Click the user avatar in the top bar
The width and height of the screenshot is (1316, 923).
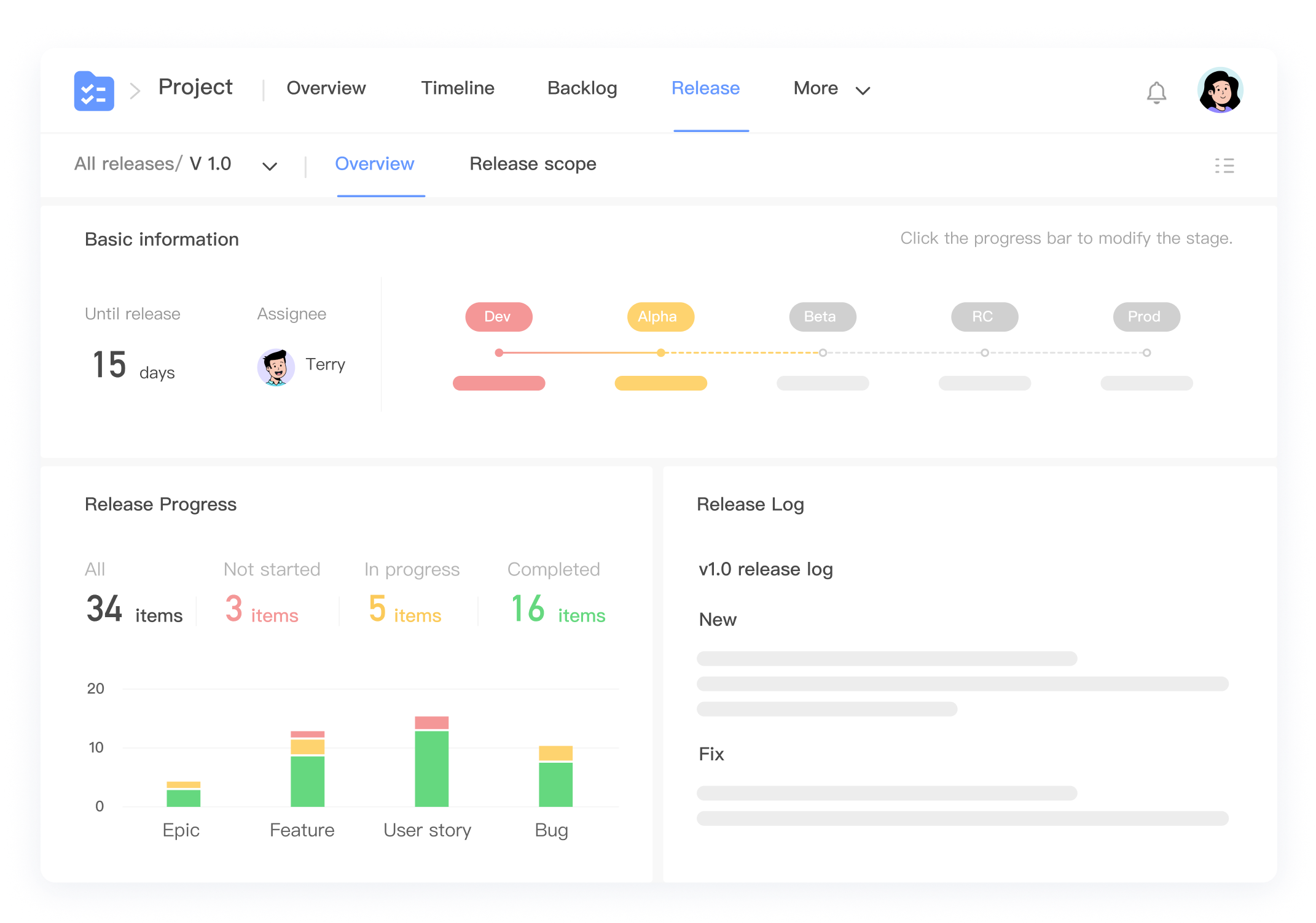click(x=1220, y=91)
